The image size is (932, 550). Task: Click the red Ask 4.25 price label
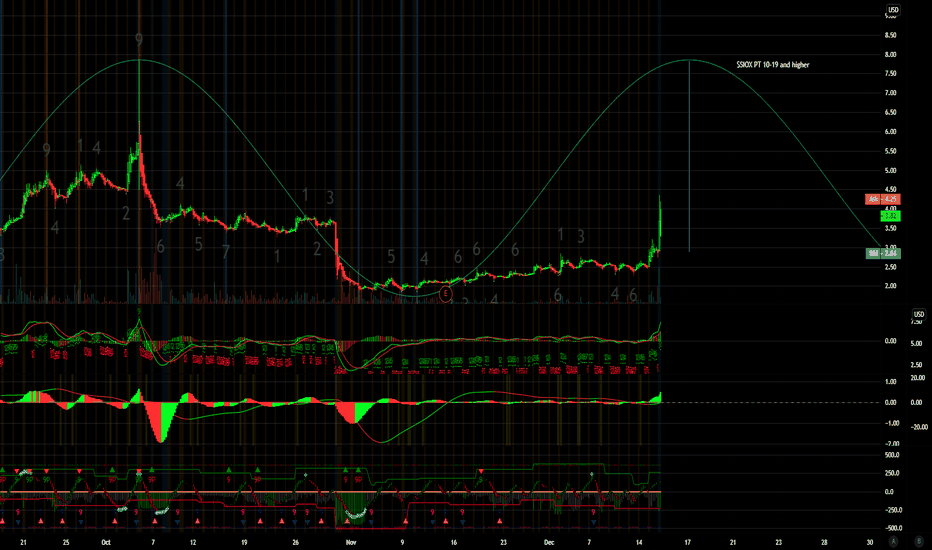[883, 199]
